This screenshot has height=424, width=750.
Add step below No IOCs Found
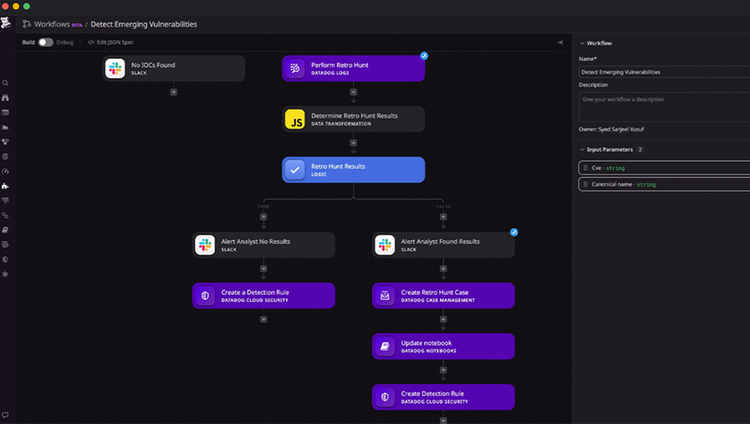click(174, 92)
